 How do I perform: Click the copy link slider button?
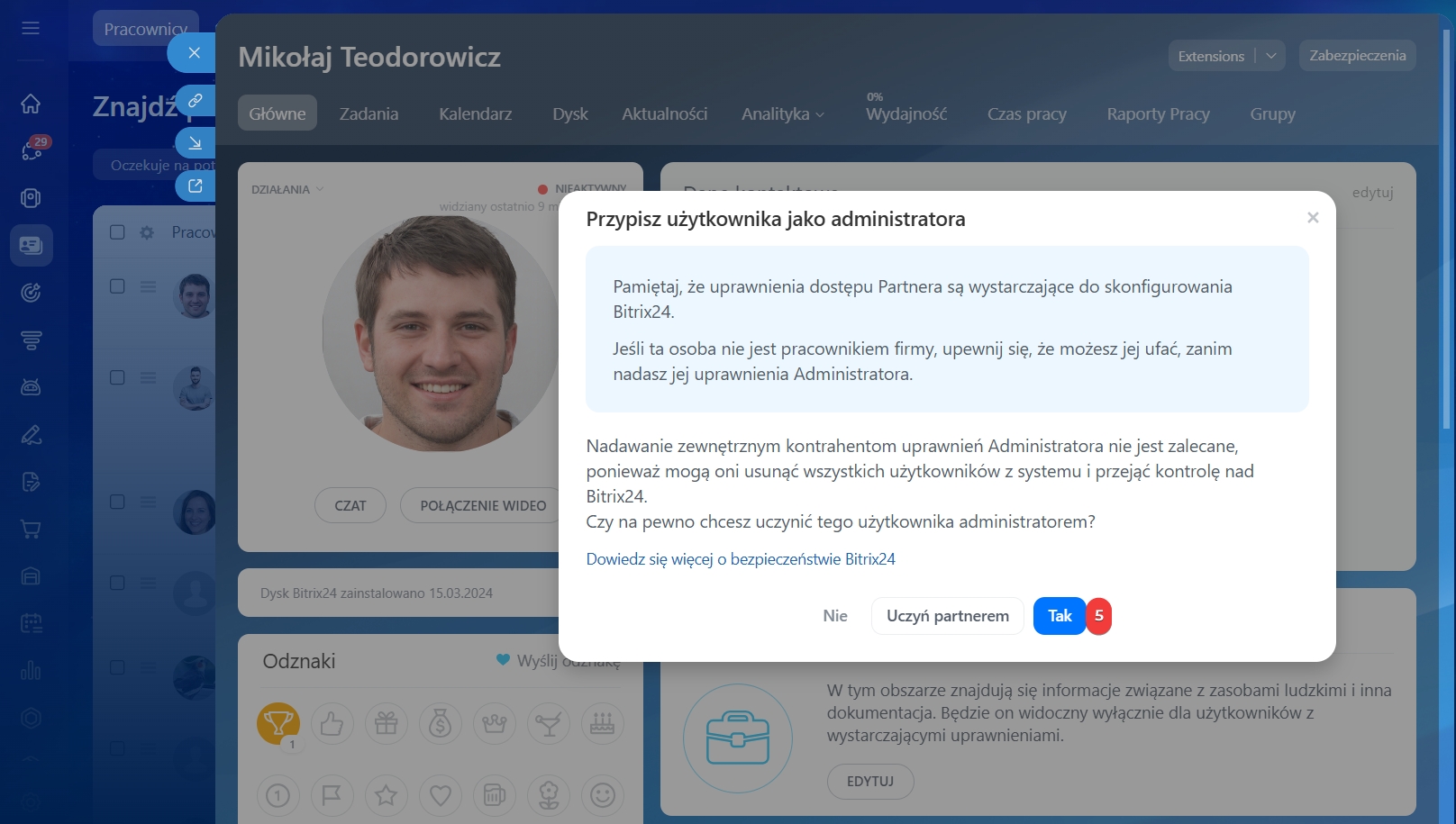195,100
